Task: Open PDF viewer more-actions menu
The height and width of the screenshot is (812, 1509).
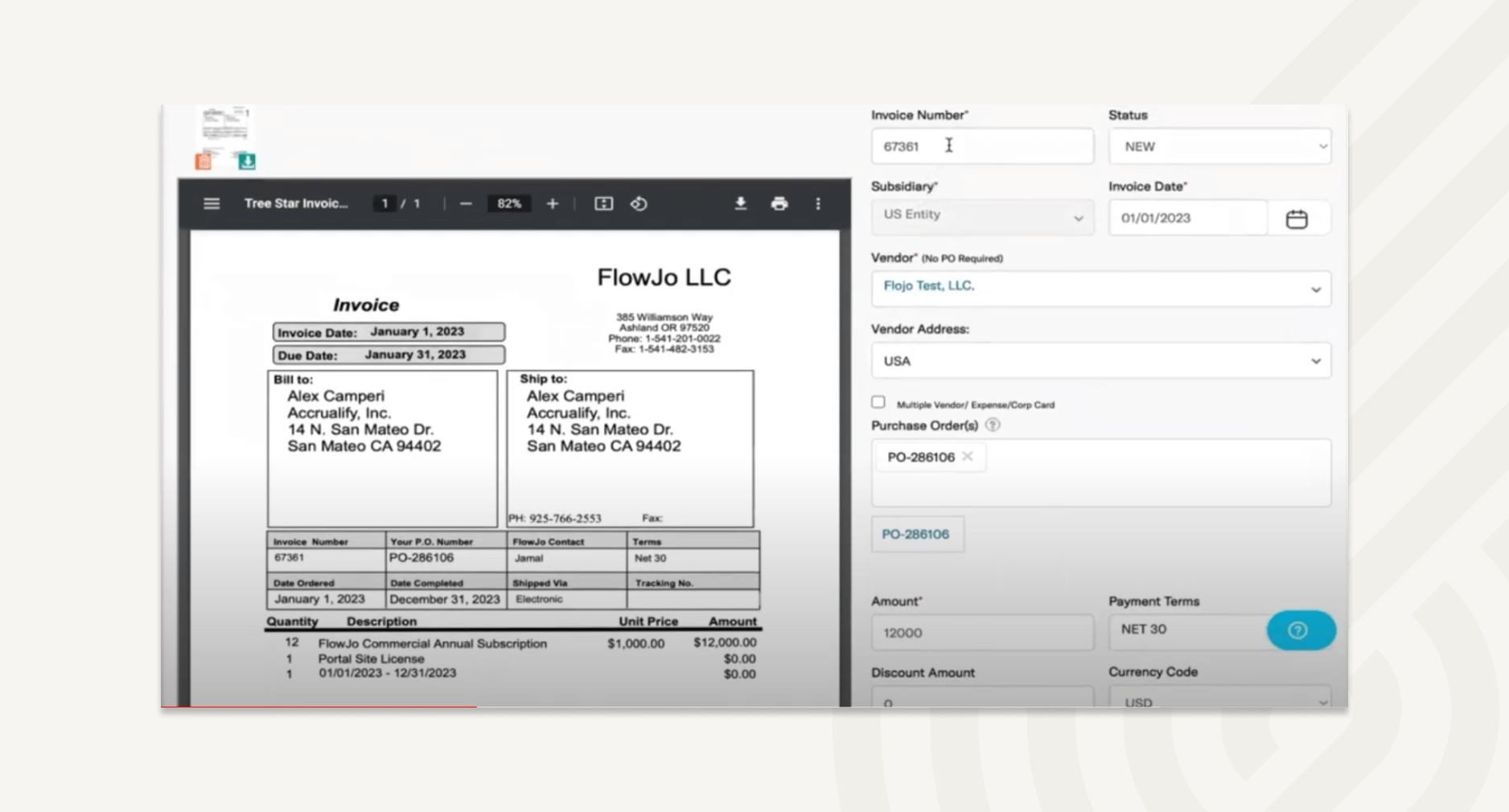Action: tap(818, 203)
